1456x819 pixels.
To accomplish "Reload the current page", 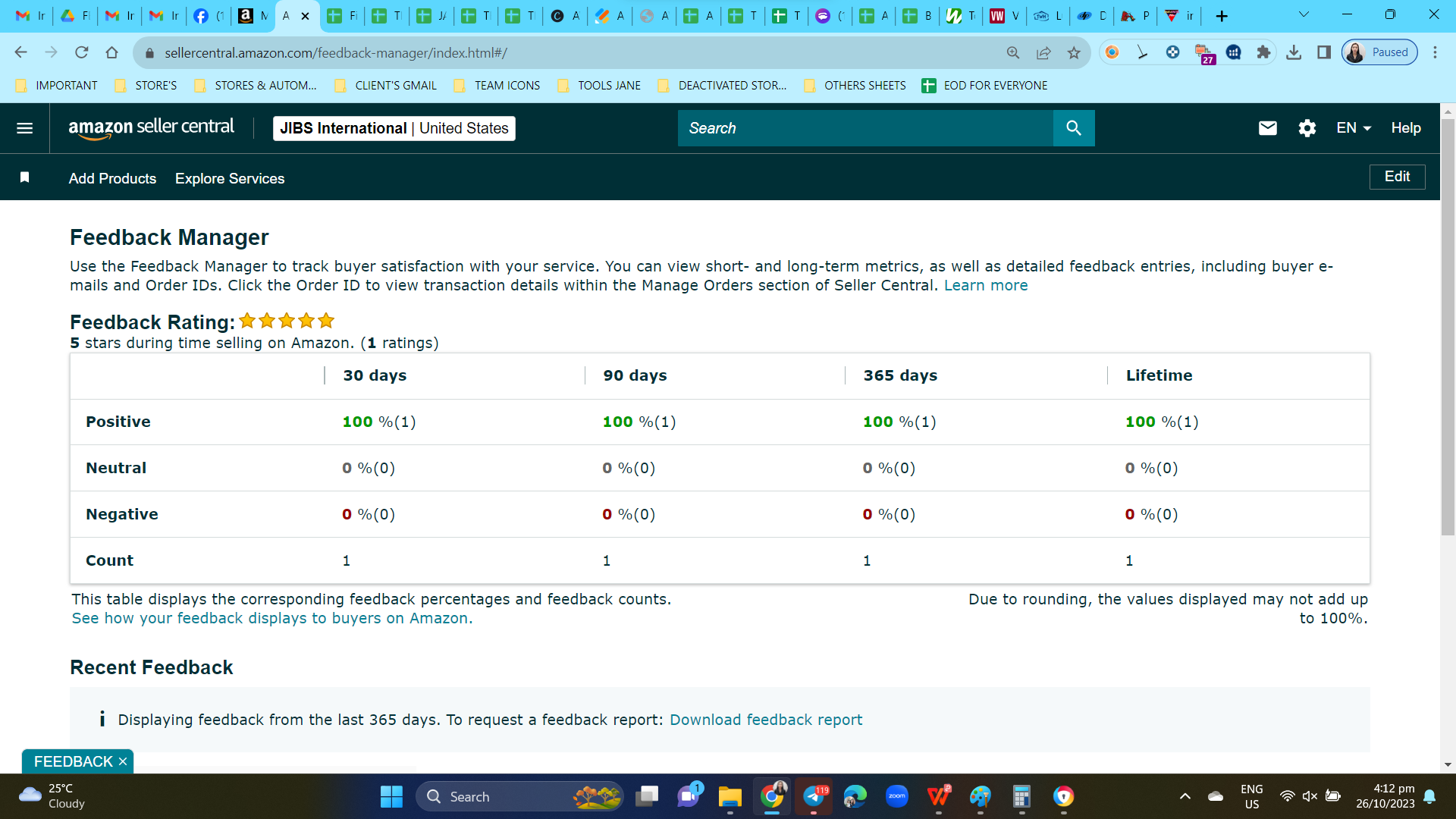I will click(x=82, y=52).
